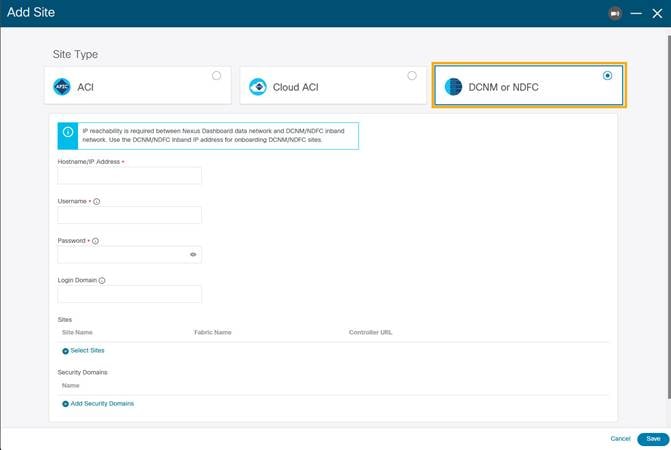The width and height of the screenshot is (671, 450).
Task: Select the ACI site type radio button
Action: click(217, 76)
